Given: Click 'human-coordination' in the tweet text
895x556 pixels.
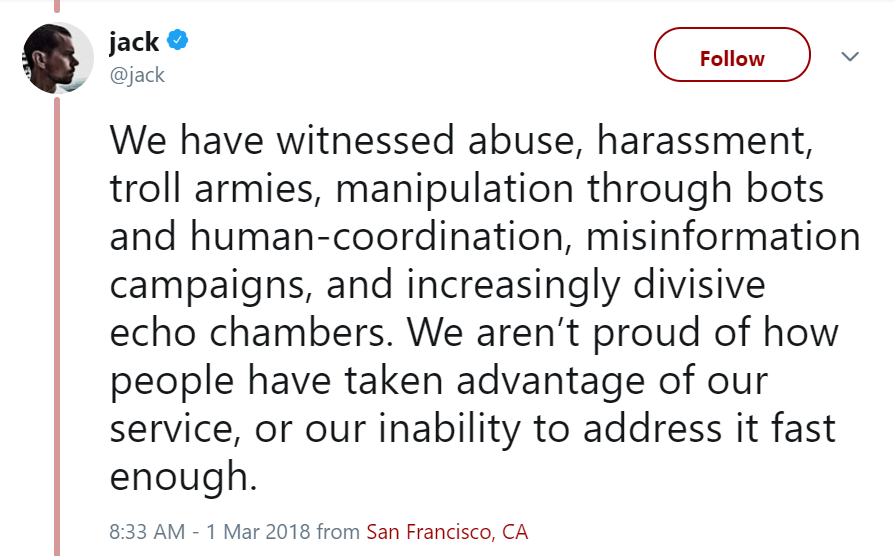Looking at the screenshot, I should coord(377,236).
